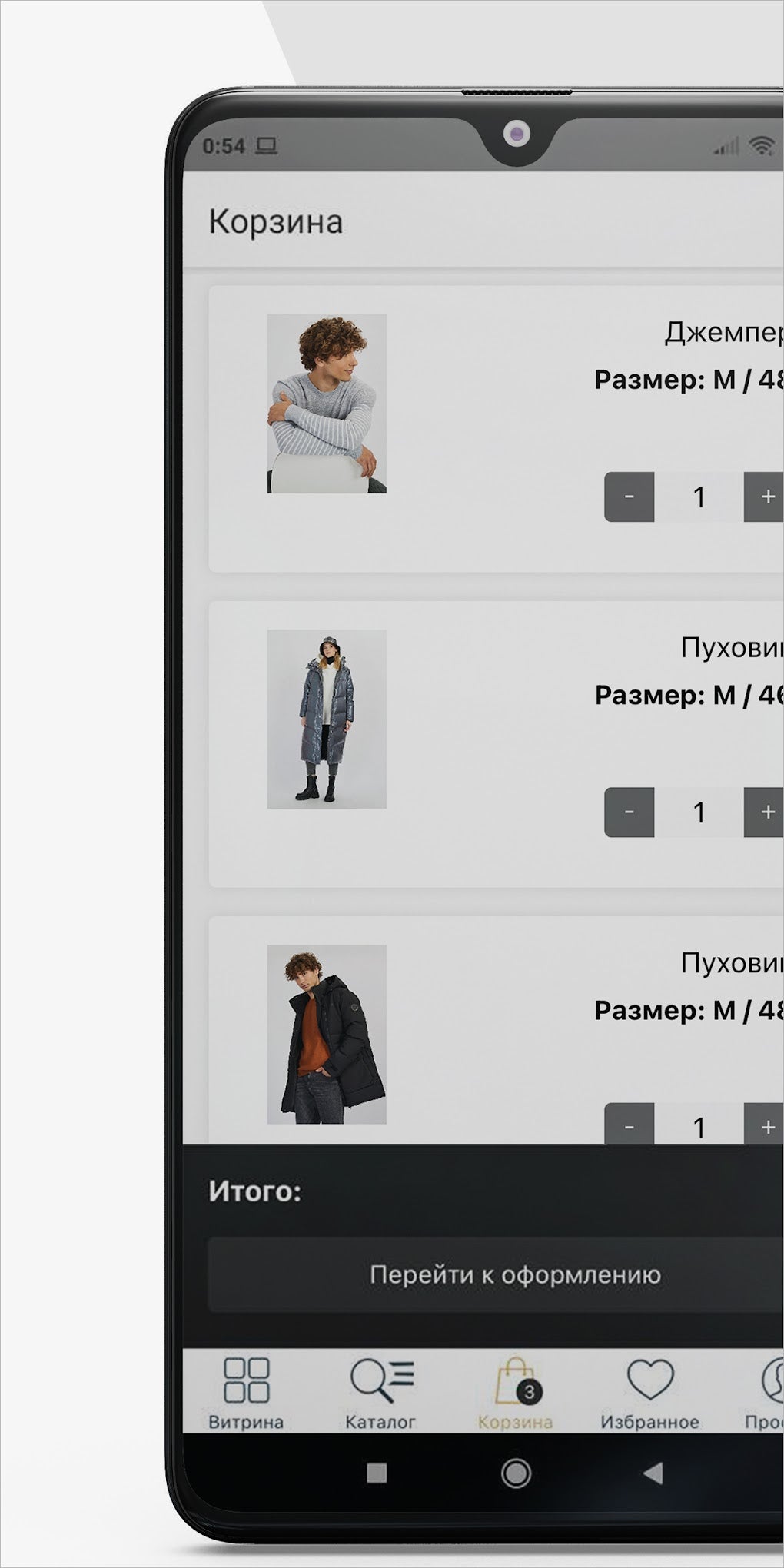Decrease quantity of the men's black Пуховик
Image resolution: width=784 pixels, height=1568 pixels.
click(629, 1124)
